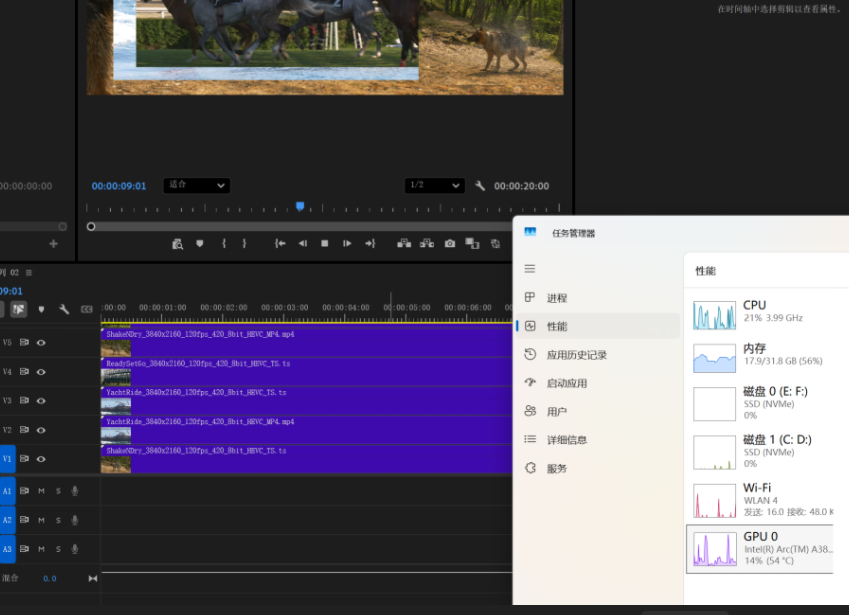
Task: Open the playback resolution 1/2 dropdown
Action: [x=435, y=185]
